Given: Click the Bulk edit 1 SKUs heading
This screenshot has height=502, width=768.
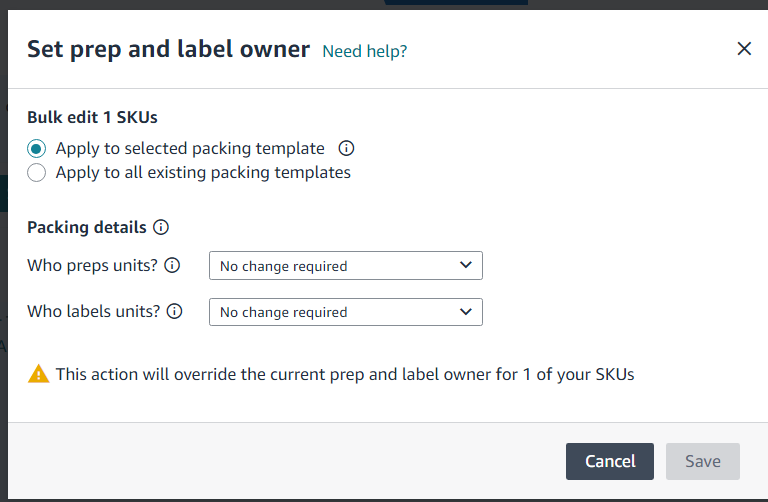Looking at the screenshot, I should (x=92, y=118).
